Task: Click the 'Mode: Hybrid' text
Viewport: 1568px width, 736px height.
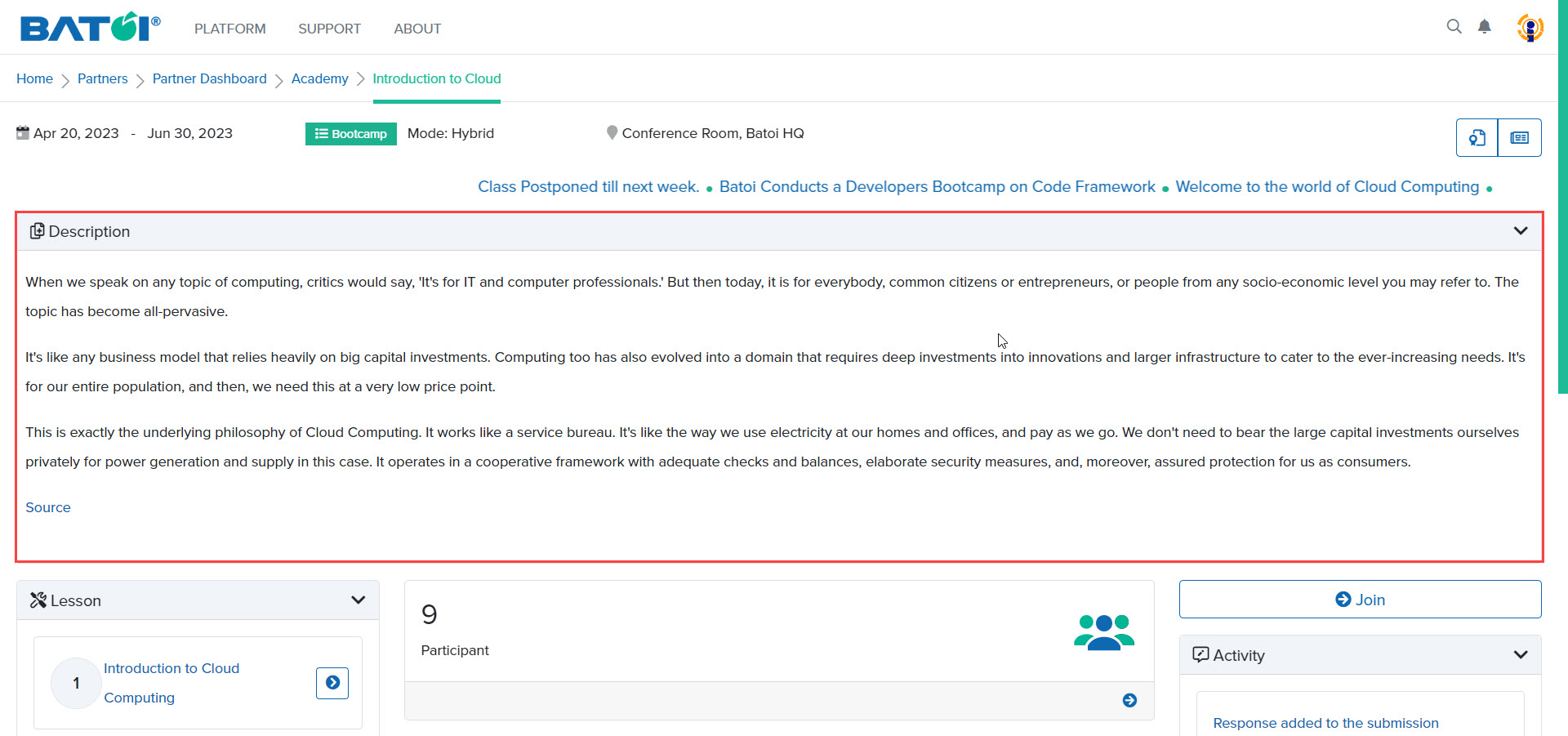Action: pyautogui.click(x=451, y=133)
